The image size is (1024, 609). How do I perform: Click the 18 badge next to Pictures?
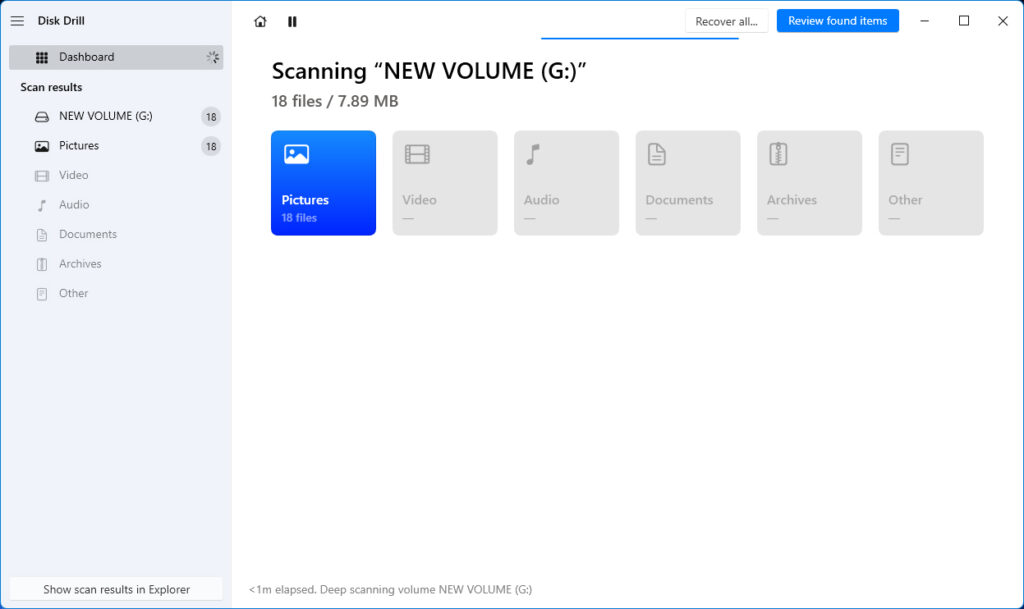(x=210, y=146)
